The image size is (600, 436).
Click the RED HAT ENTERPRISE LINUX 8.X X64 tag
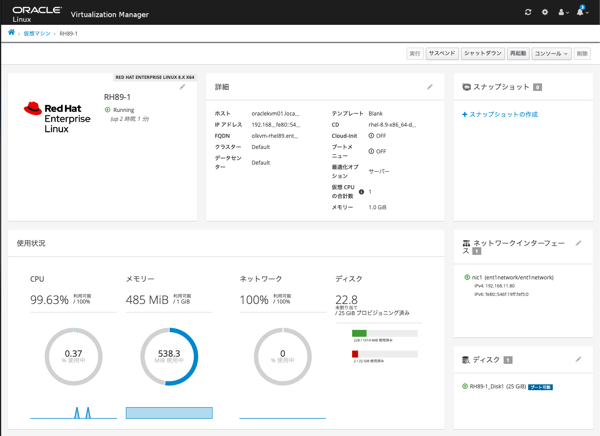click(155, 77)
